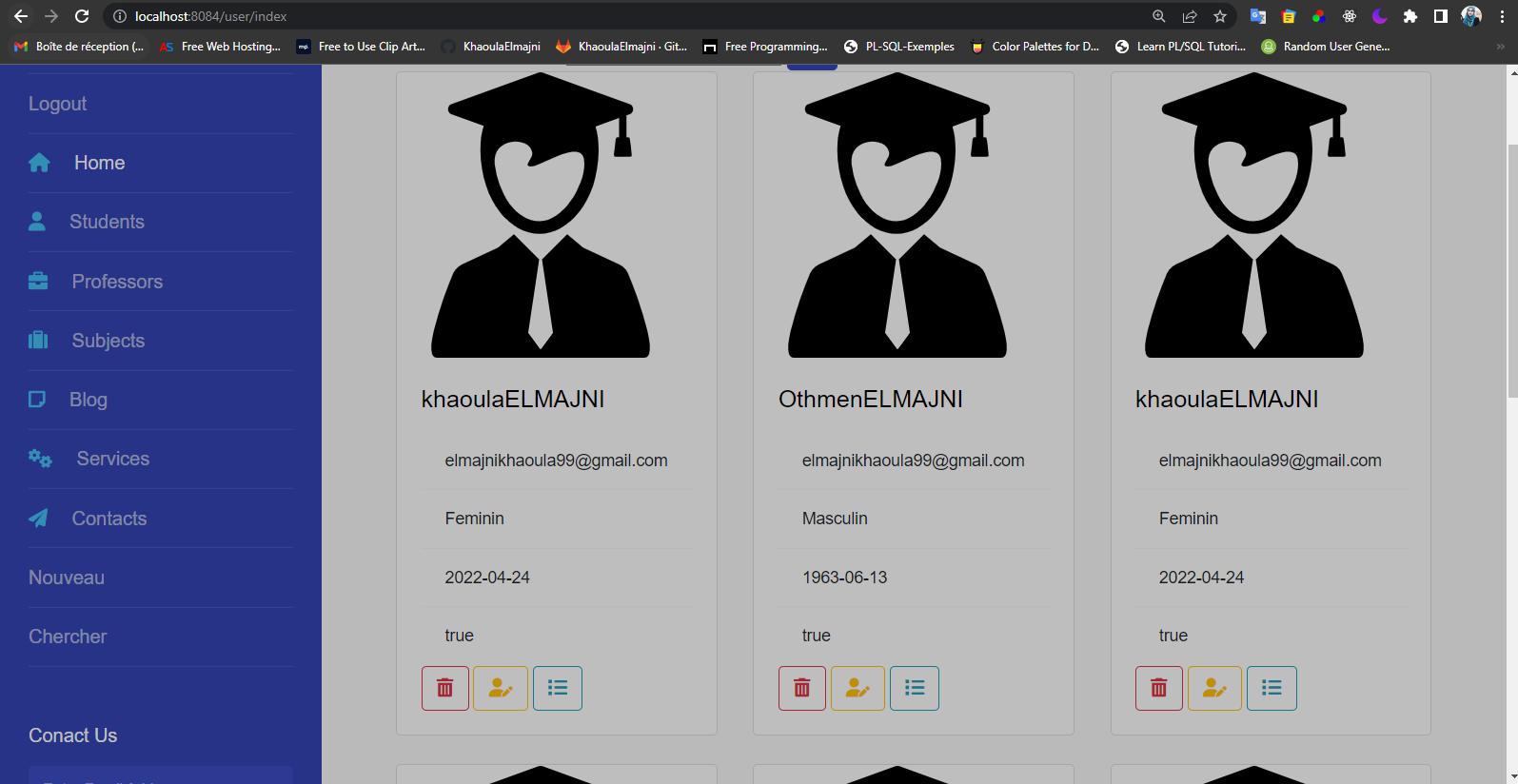Screen dimensions: 1518x784
Task: Bookmark this page with the star
Action: tap(1220, 16)
